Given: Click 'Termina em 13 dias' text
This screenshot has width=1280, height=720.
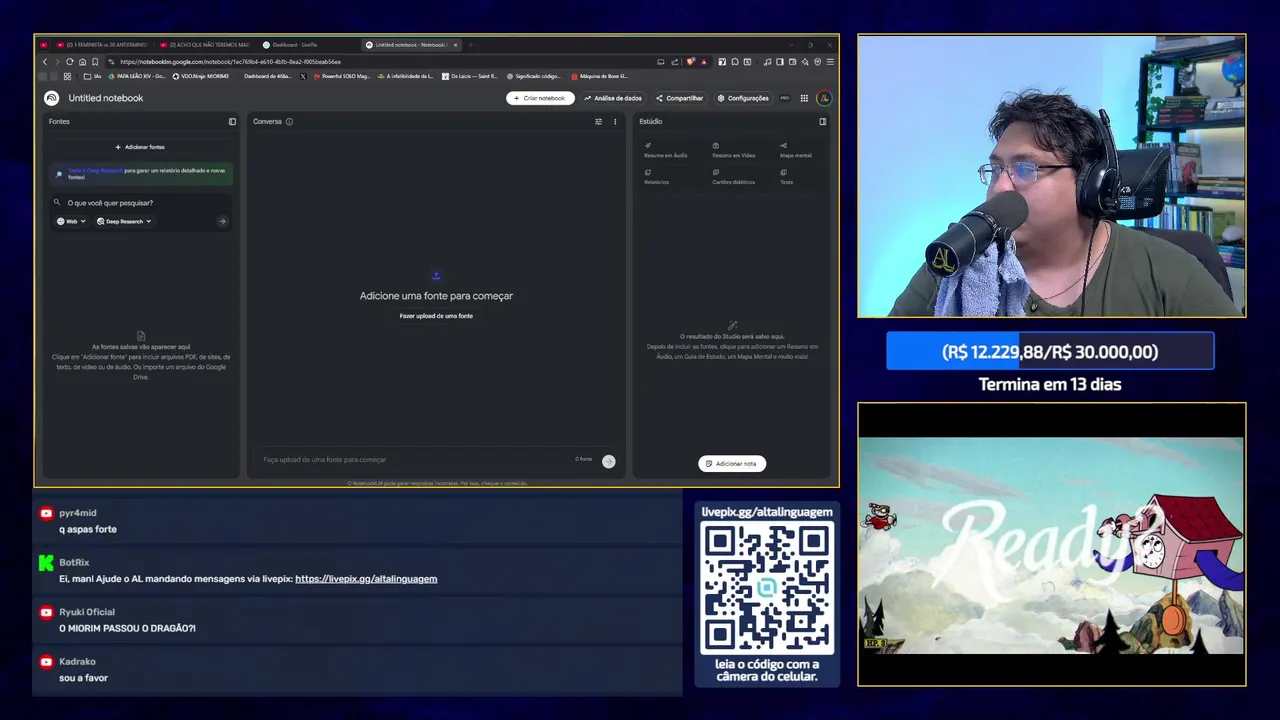Looking at the screenshot, I should pyautogui.click(x=1050, y=385).
